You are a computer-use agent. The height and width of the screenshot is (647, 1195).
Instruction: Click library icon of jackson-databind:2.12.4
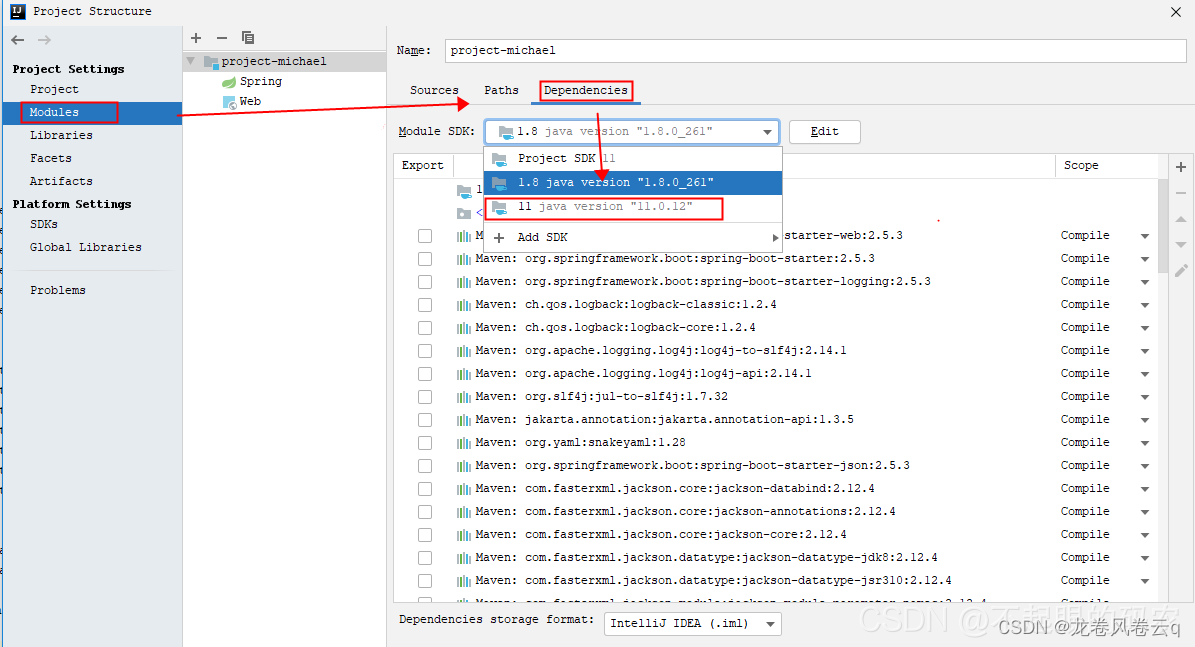(463, 488)
